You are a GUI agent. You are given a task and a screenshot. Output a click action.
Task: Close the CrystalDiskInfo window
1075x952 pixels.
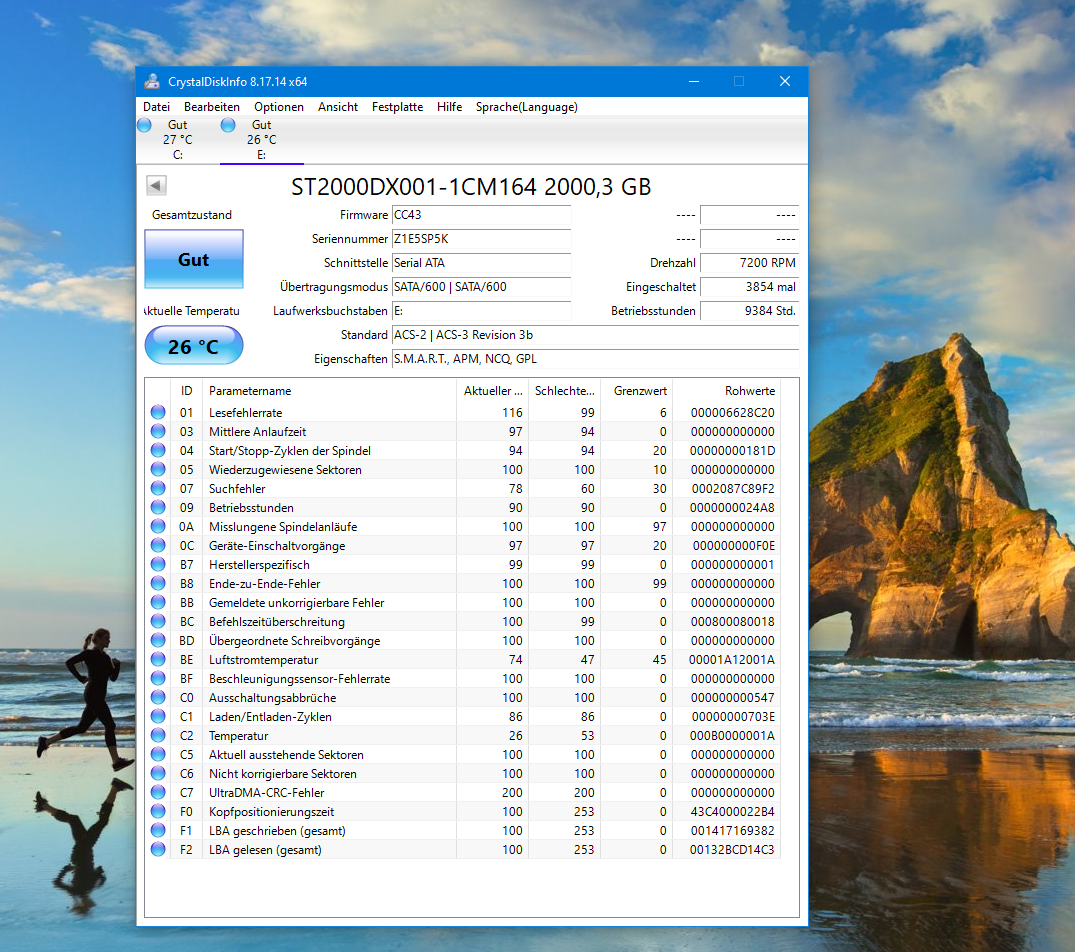pos(785,82)
